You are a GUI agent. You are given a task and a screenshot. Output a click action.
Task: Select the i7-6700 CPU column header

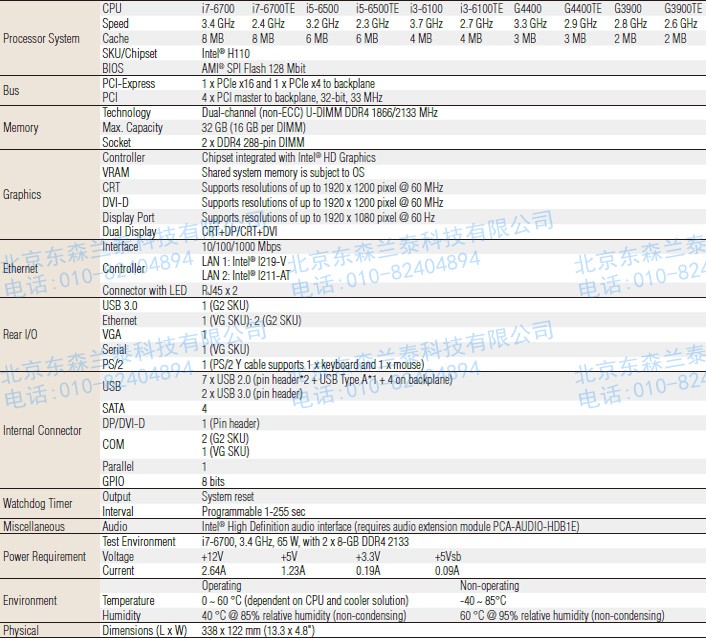point(218,8)
